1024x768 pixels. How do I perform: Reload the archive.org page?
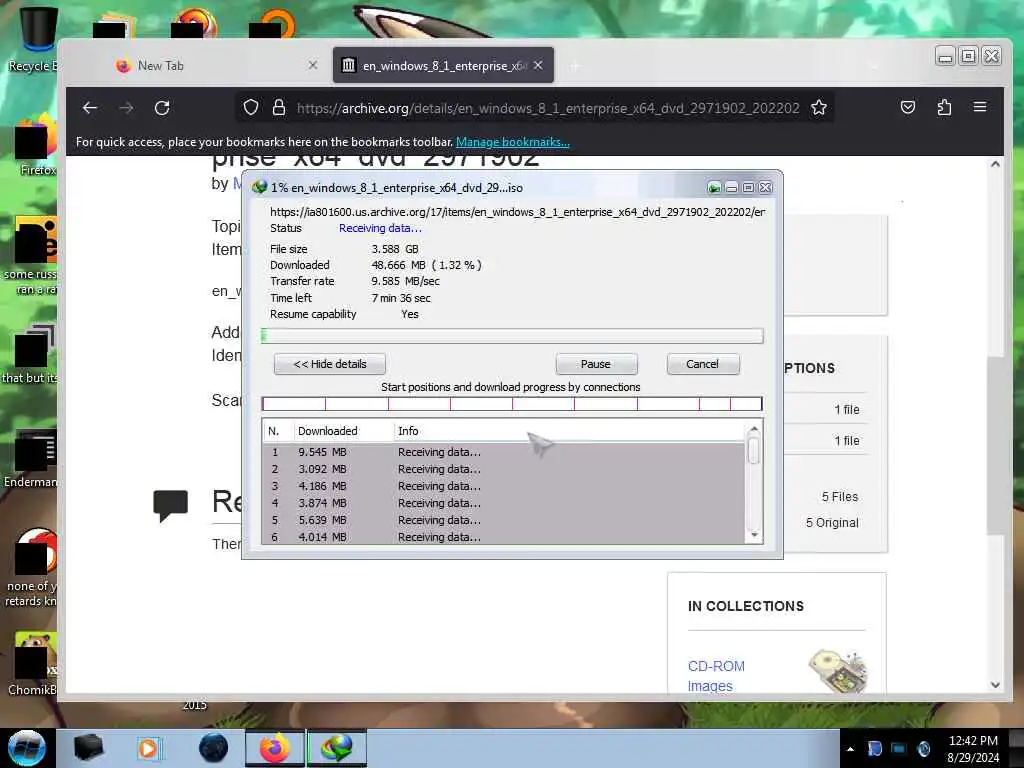pos(162,108)
